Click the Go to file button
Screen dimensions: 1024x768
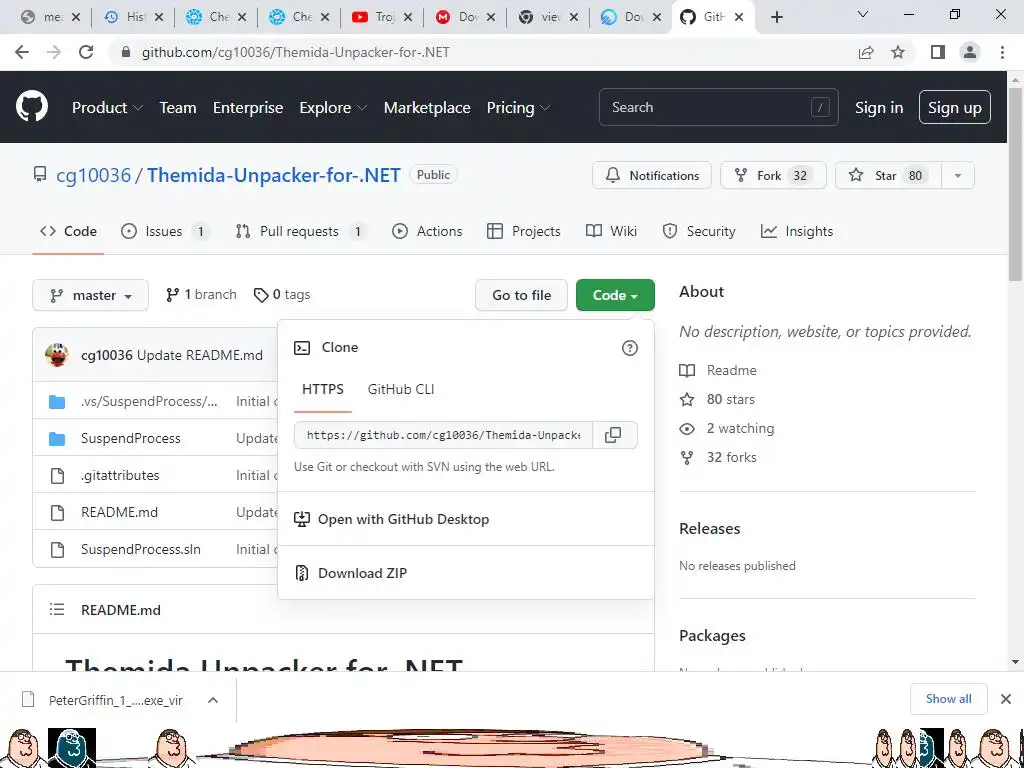point(521,295)
